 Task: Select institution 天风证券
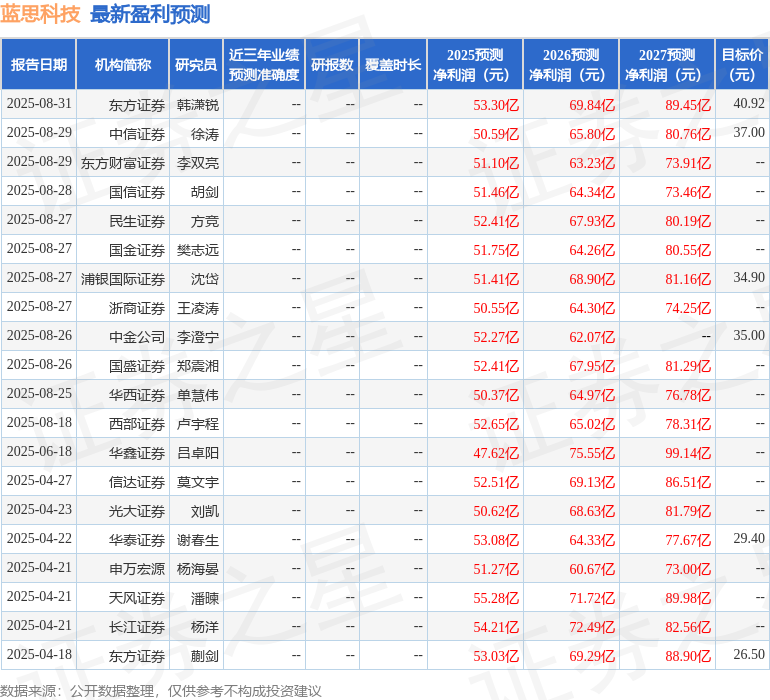coord(137,598)
